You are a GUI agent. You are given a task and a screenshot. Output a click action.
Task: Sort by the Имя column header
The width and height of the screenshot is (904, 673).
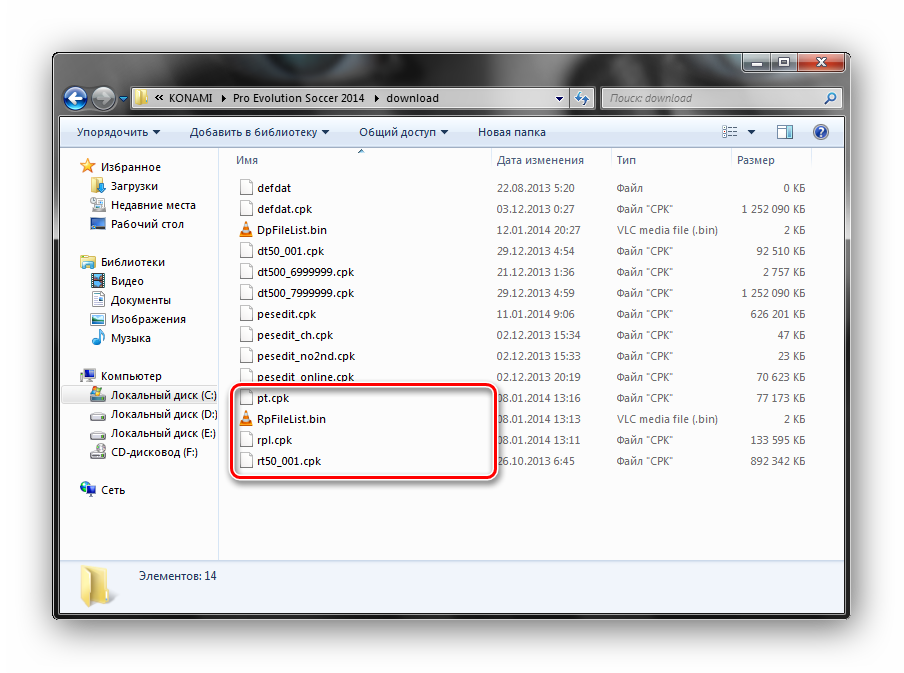coord(247,160)
